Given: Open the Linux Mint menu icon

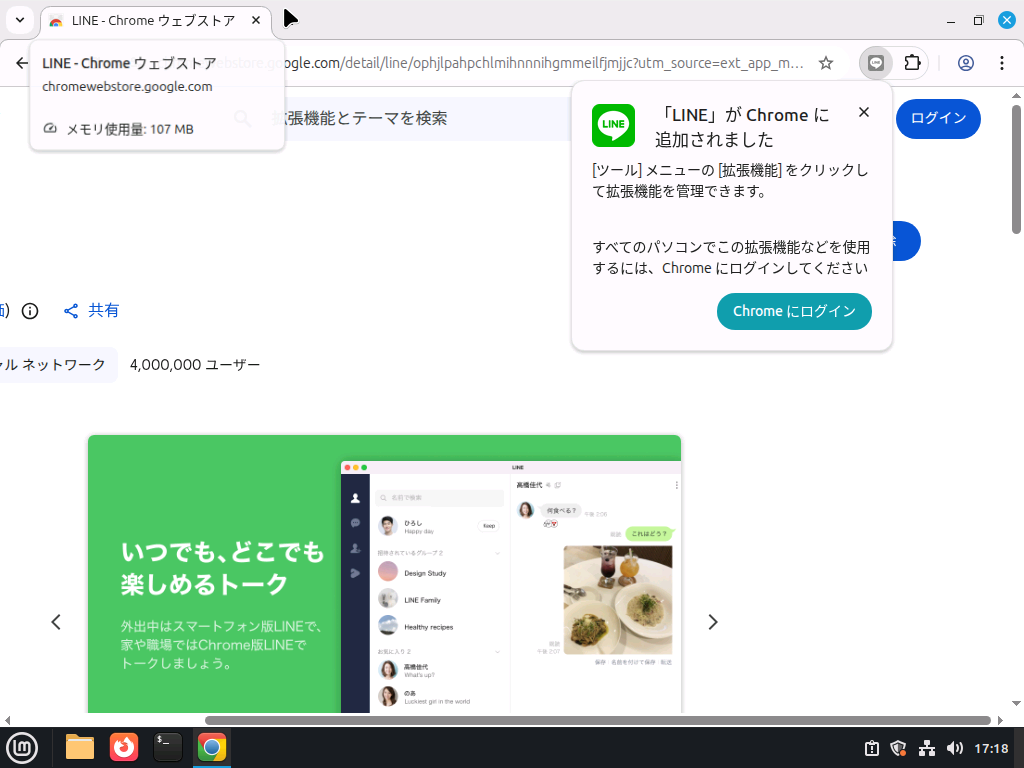Looking at the screenshot, I should coord(23,747).
